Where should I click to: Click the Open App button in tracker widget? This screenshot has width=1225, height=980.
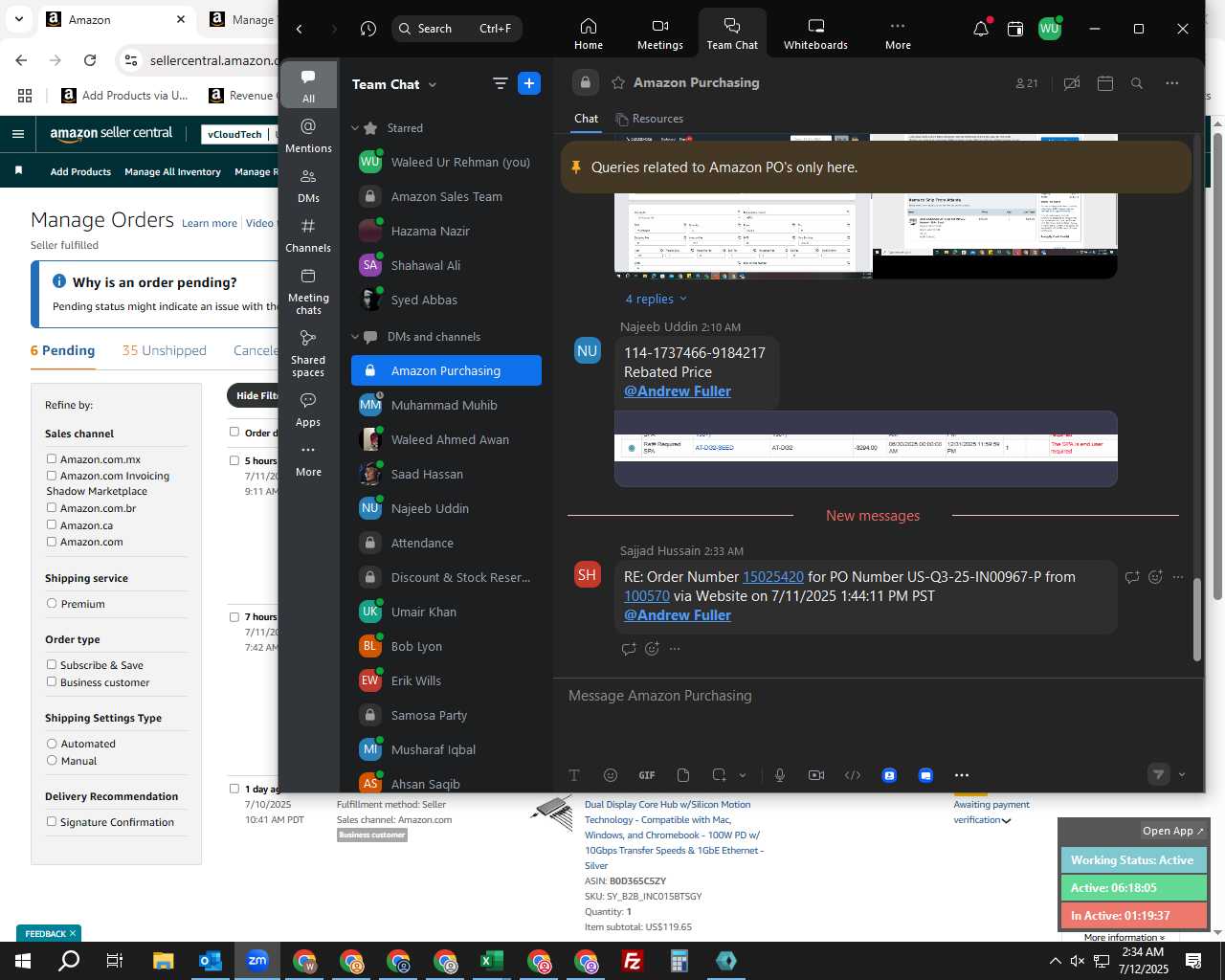point(1172,831)
